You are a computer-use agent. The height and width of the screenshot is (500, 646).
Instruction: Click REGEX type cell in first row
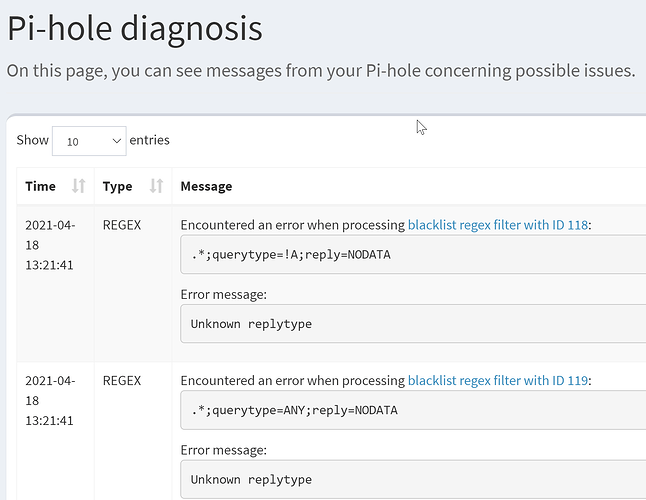point(122,225)
